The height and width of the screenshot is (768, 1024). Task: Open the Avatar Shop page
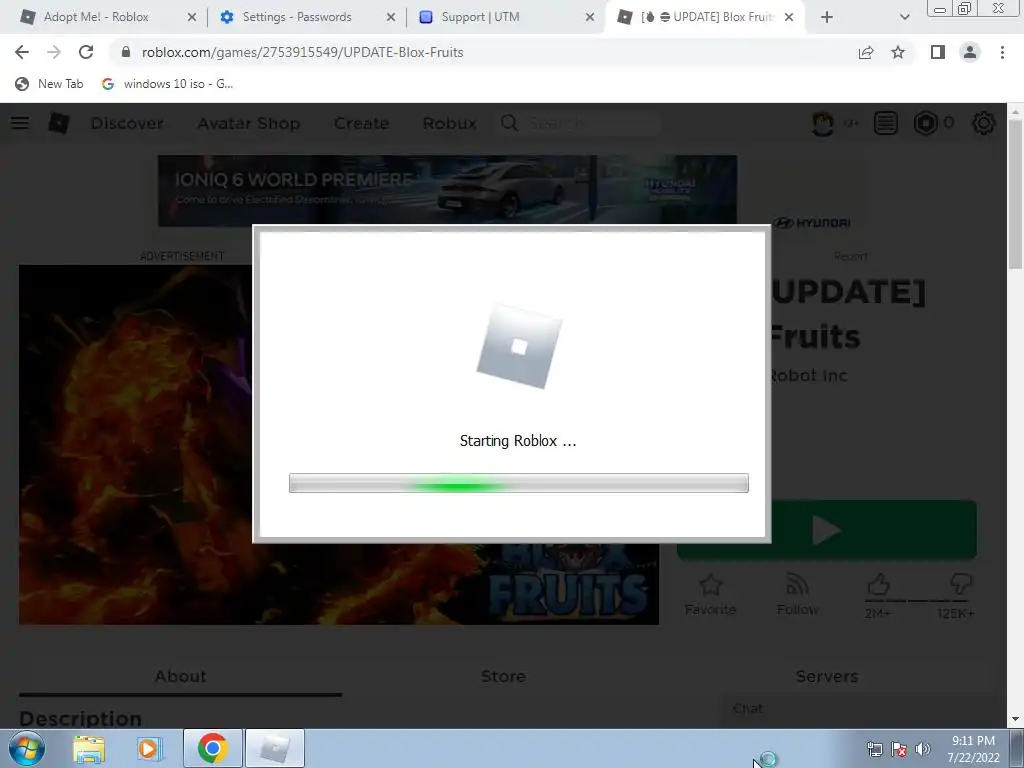point(249,123)
